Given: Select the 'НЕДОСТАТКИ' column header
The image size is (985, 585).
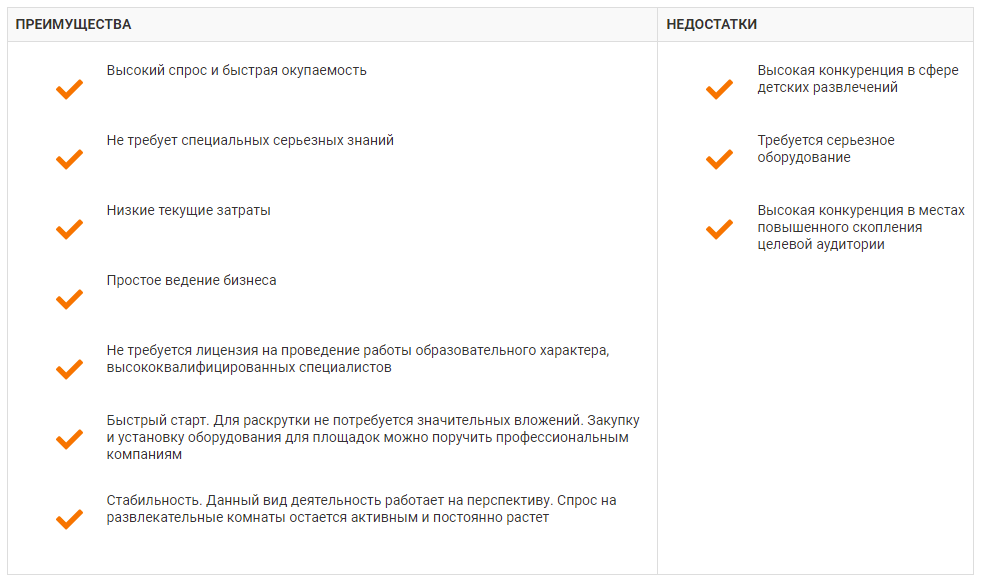Looking at the screenshot, I should 711,24.
